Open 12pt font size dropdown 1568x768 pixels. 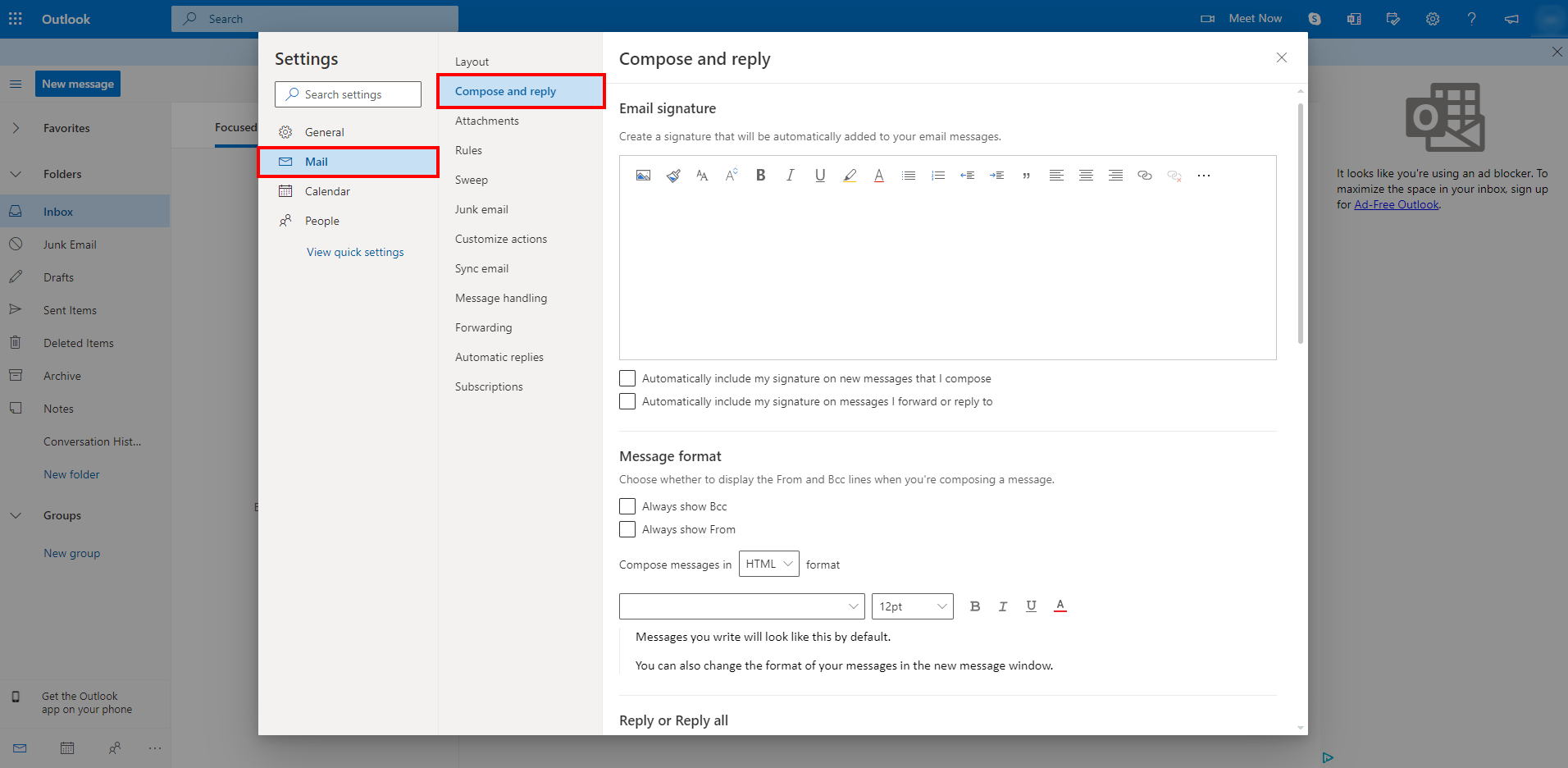(x=913, y=606)
